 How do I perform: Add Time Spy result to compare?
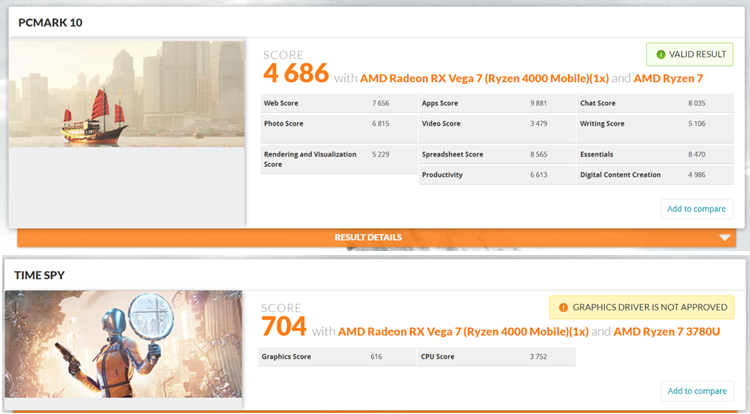click(697, 391)
